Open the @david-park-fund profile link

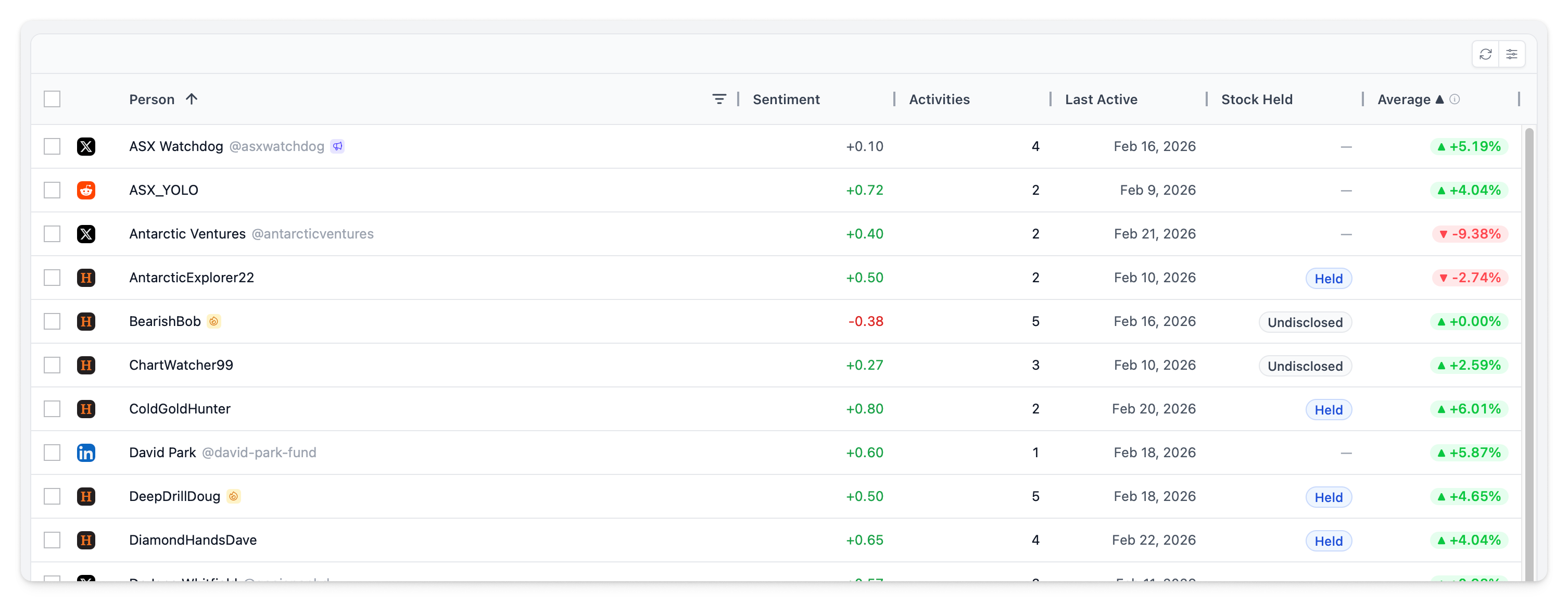[x=259, y=453]
